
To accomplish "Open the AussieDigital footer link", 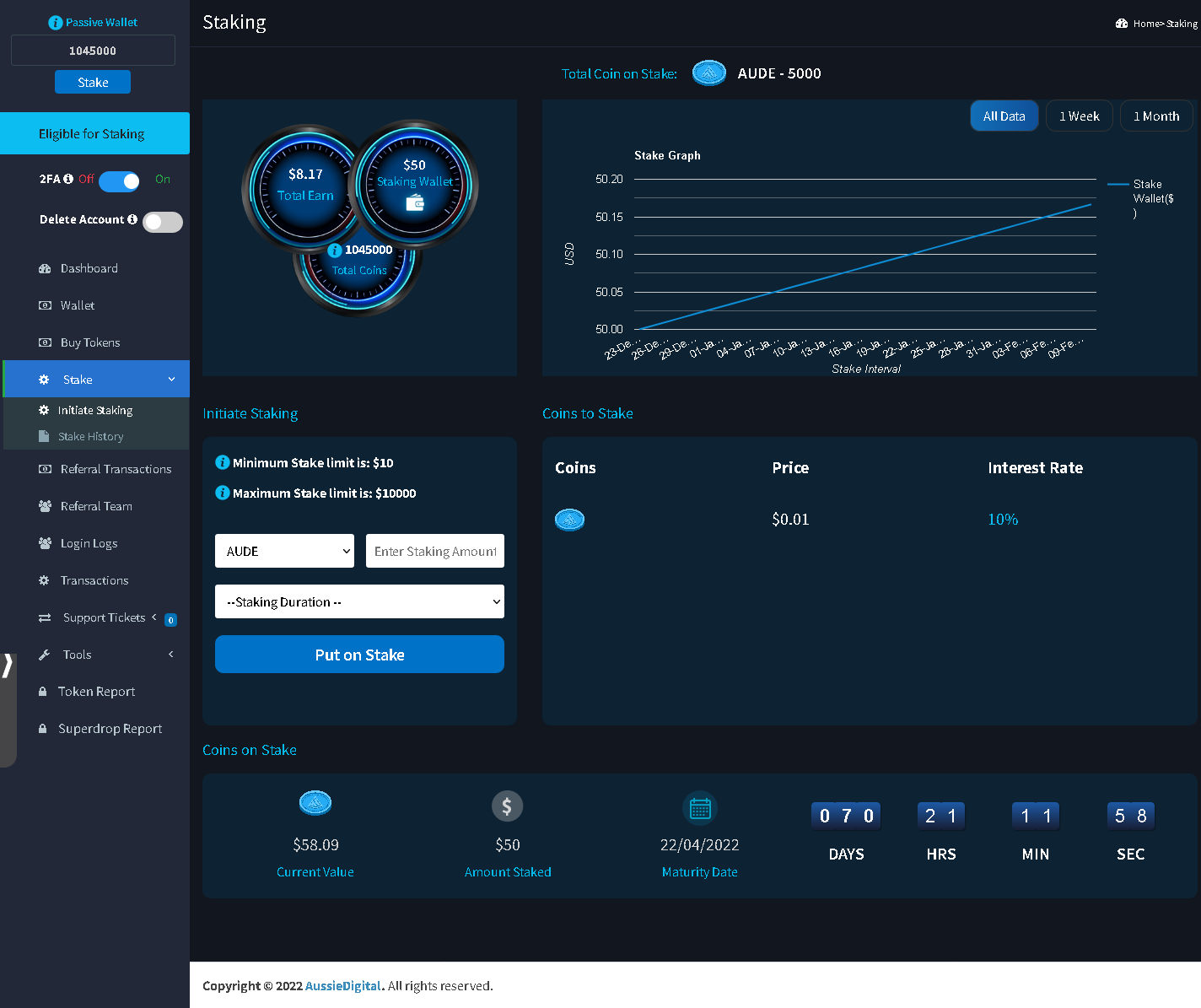I will (x=343, y=985).
